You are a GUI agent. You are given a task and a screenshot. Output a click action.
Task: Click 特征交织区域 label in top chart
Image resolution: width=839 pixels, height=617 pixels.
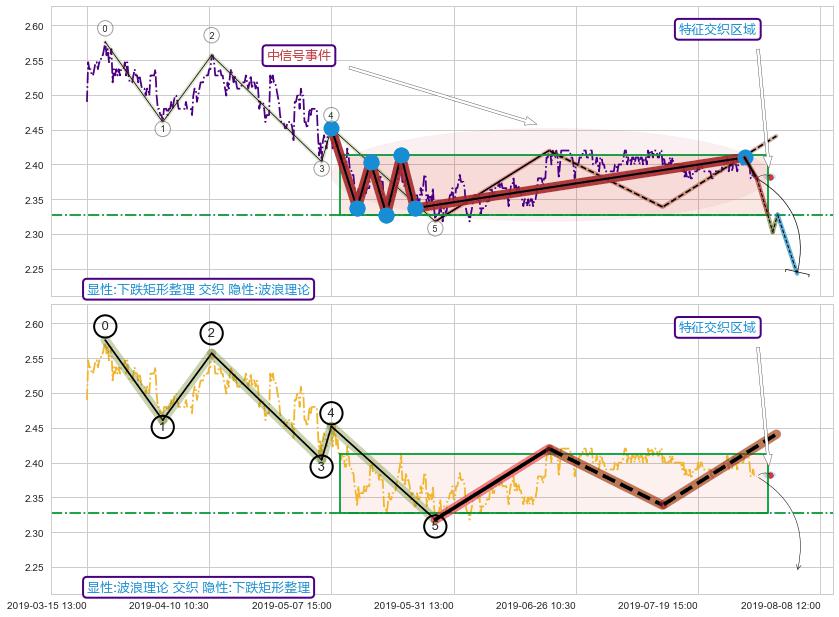click(x=718, y=29)
